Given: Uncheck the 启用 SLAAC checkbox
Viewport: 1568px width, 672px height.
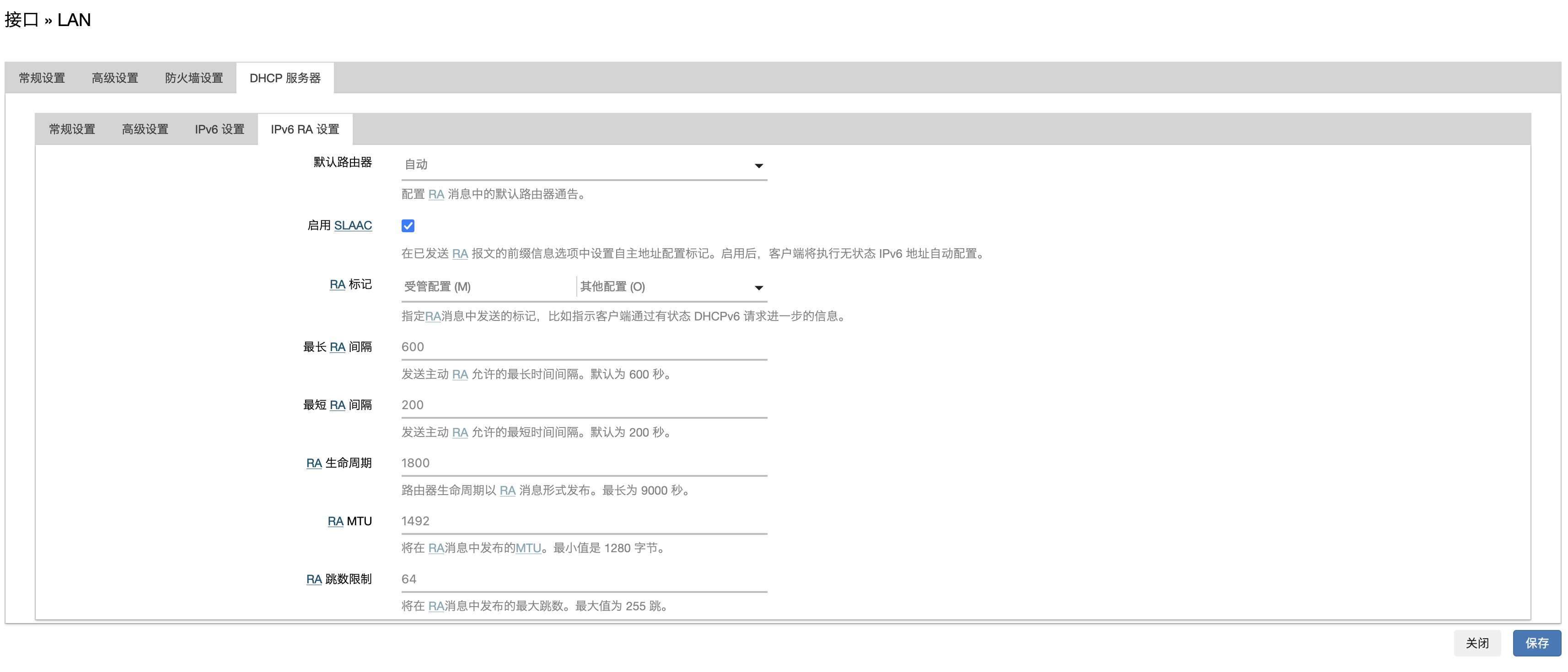Looking at the screenshot, I should (408, 226).
